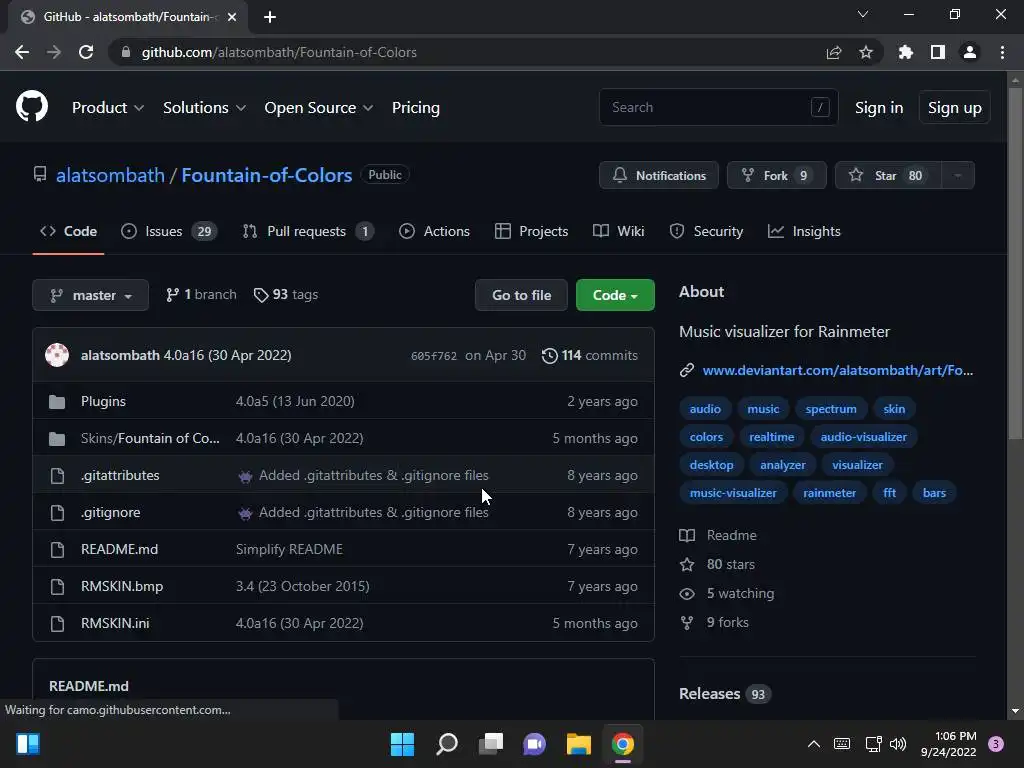Open the Projects tab
Image resolution: width=1024 pixels, height=768 pixels.
pos(532,231)
